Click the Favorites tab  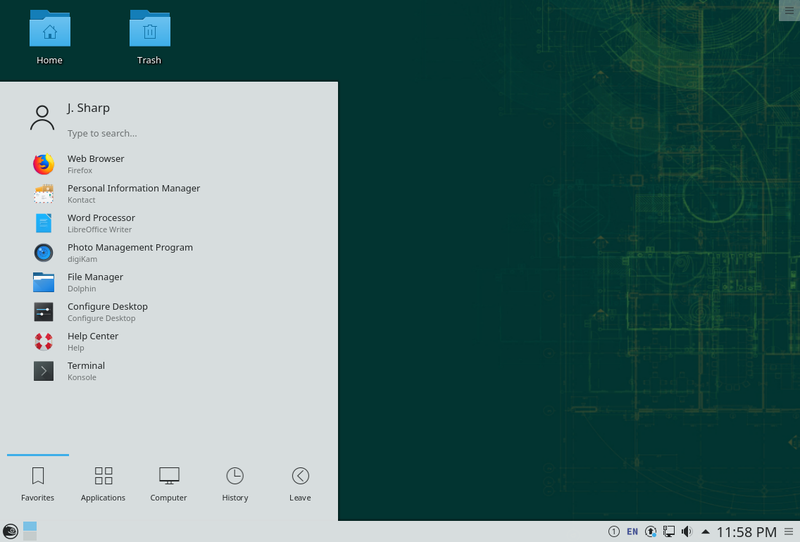click(38, 483)
